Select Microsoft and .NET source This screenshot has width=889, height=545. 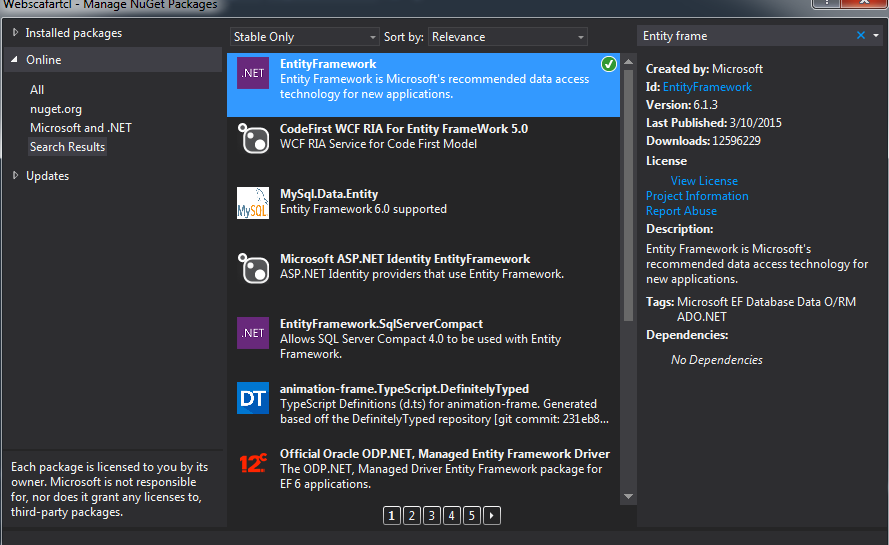[81, 128]
